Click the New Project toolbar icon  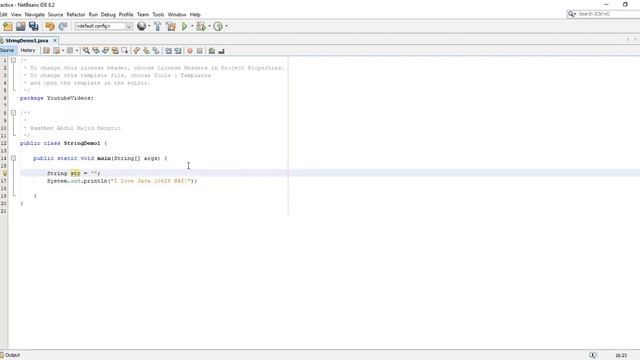tap(8, 27)
